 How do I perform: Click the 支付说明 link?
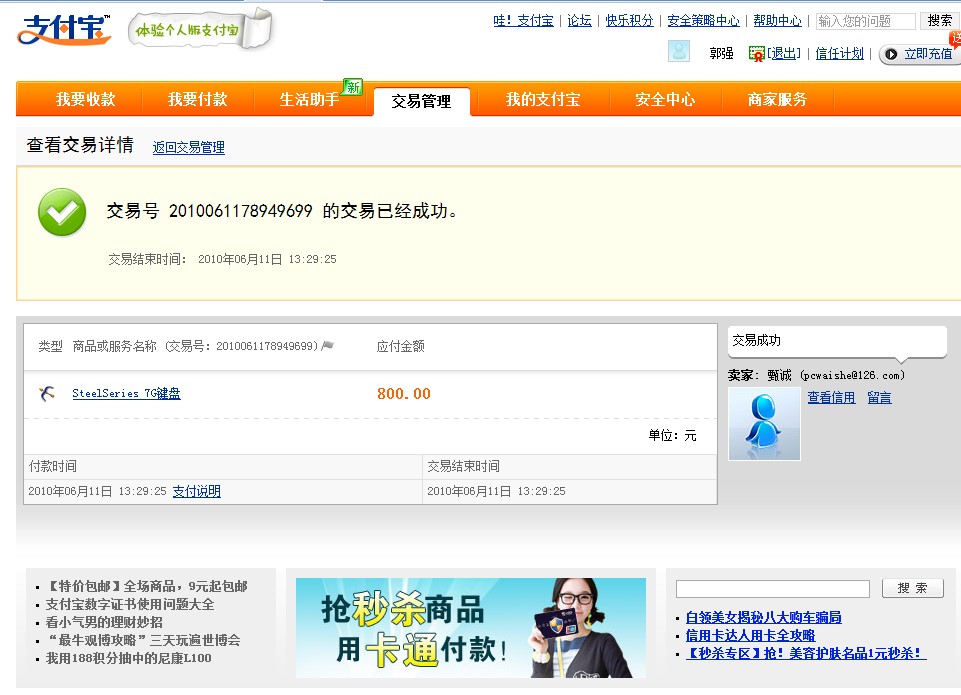[197, 492]
